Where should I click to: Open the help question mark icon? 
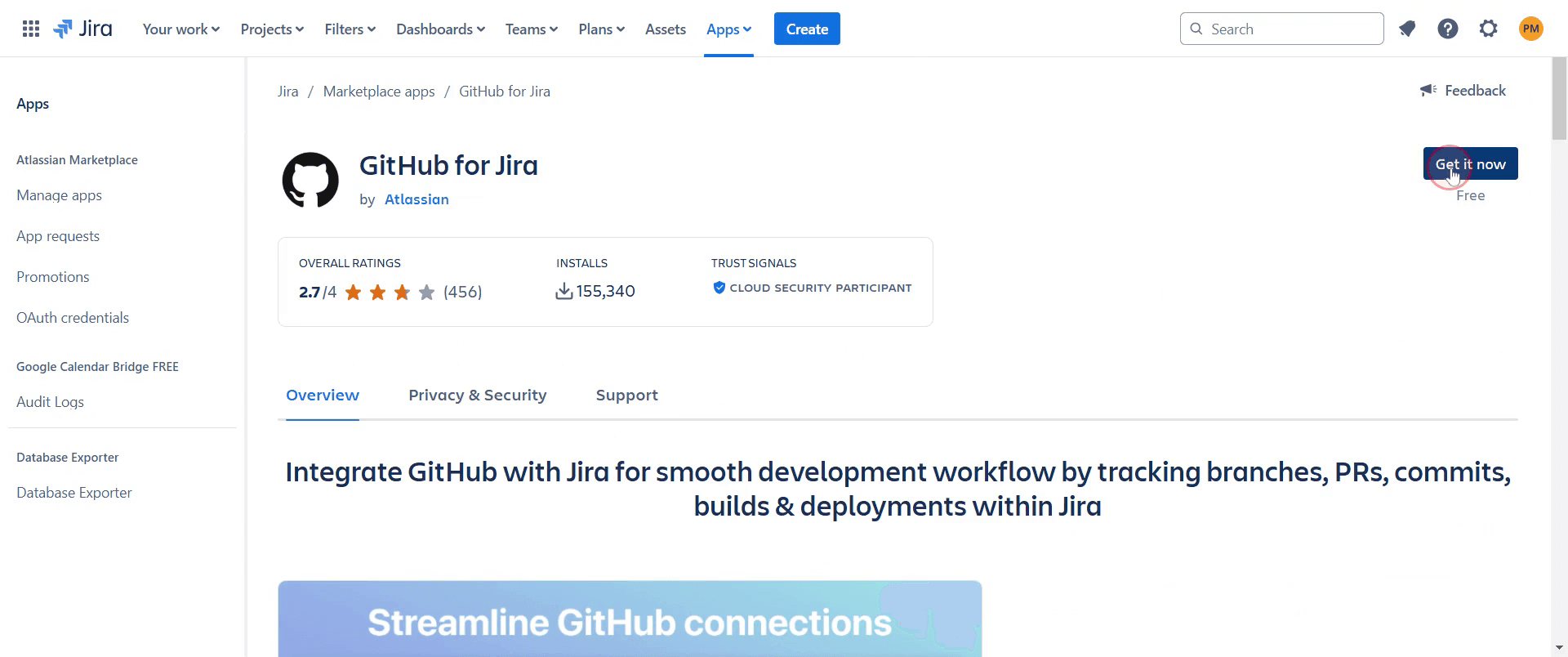point(1448,29)
